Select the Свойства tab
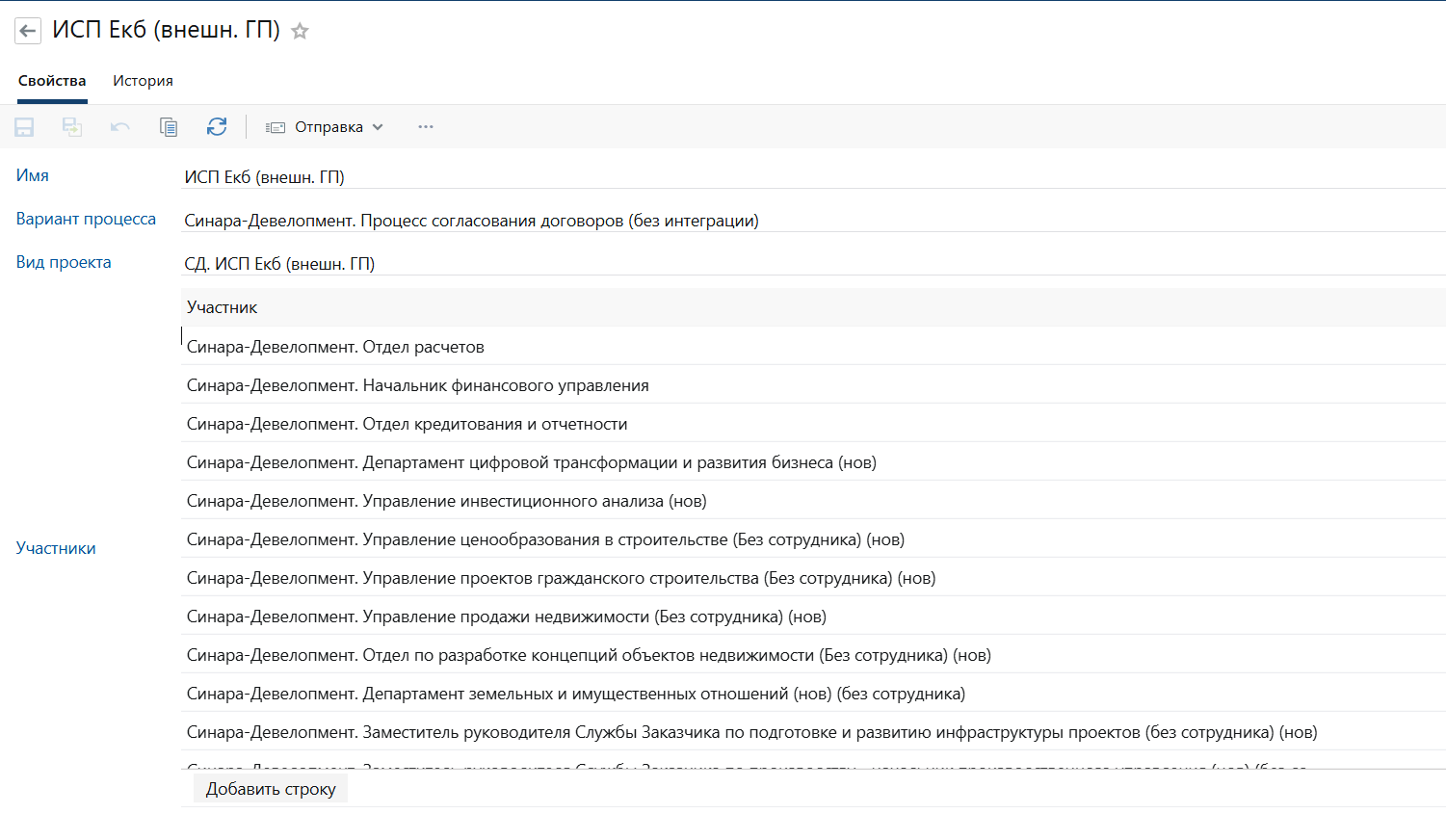Viewport: 1446px width, 840px height. pos(52,81)
